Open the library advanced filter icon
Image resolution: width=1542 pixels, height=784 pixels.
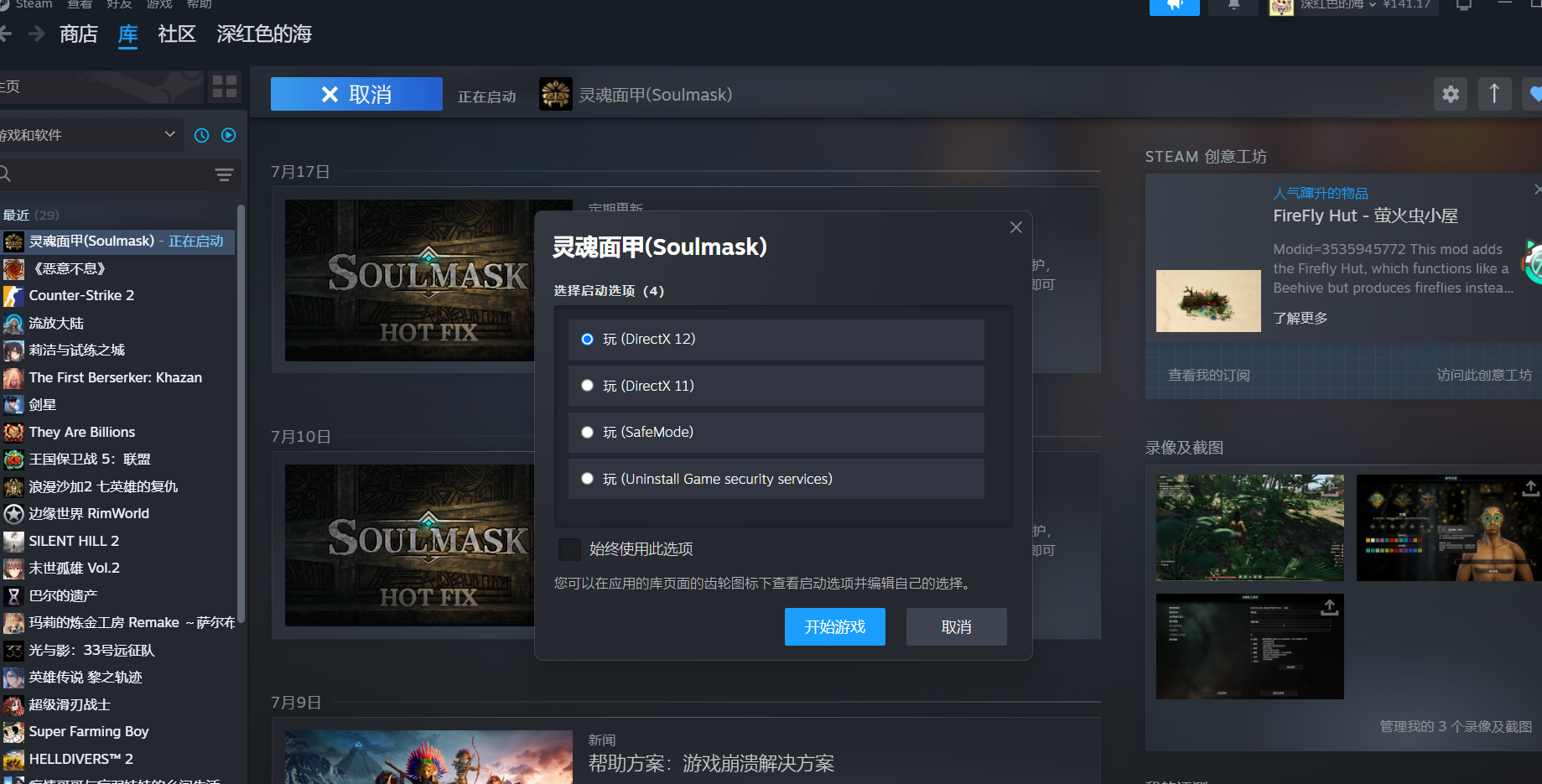[224, 174]
